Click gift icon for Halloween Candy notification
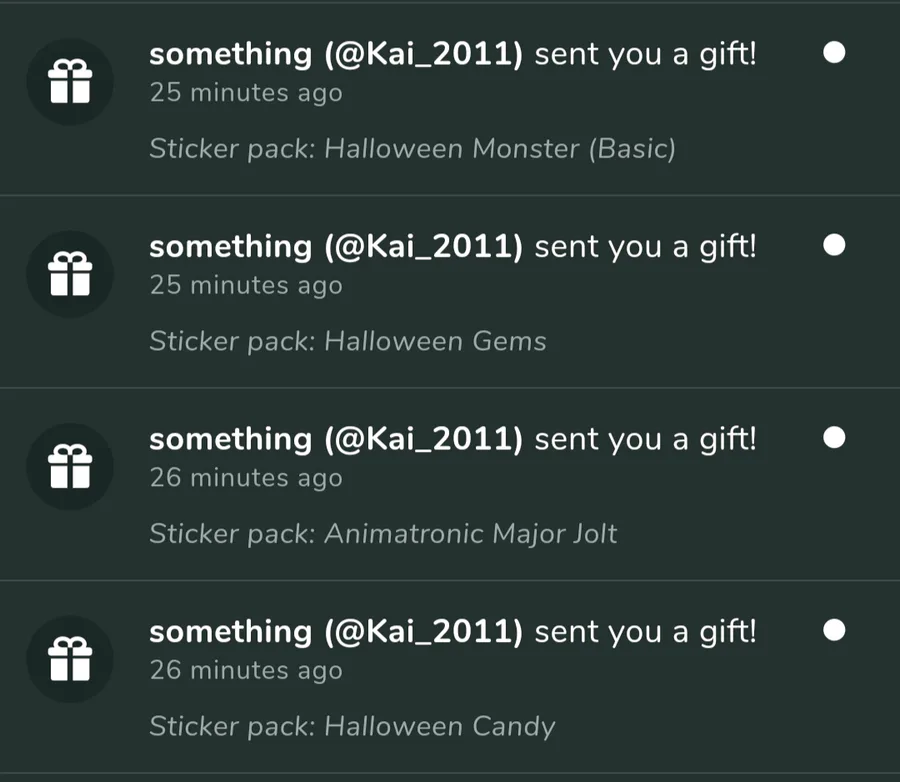The height and width of the screenshot is (782, 900). click(x=70, y=659)
